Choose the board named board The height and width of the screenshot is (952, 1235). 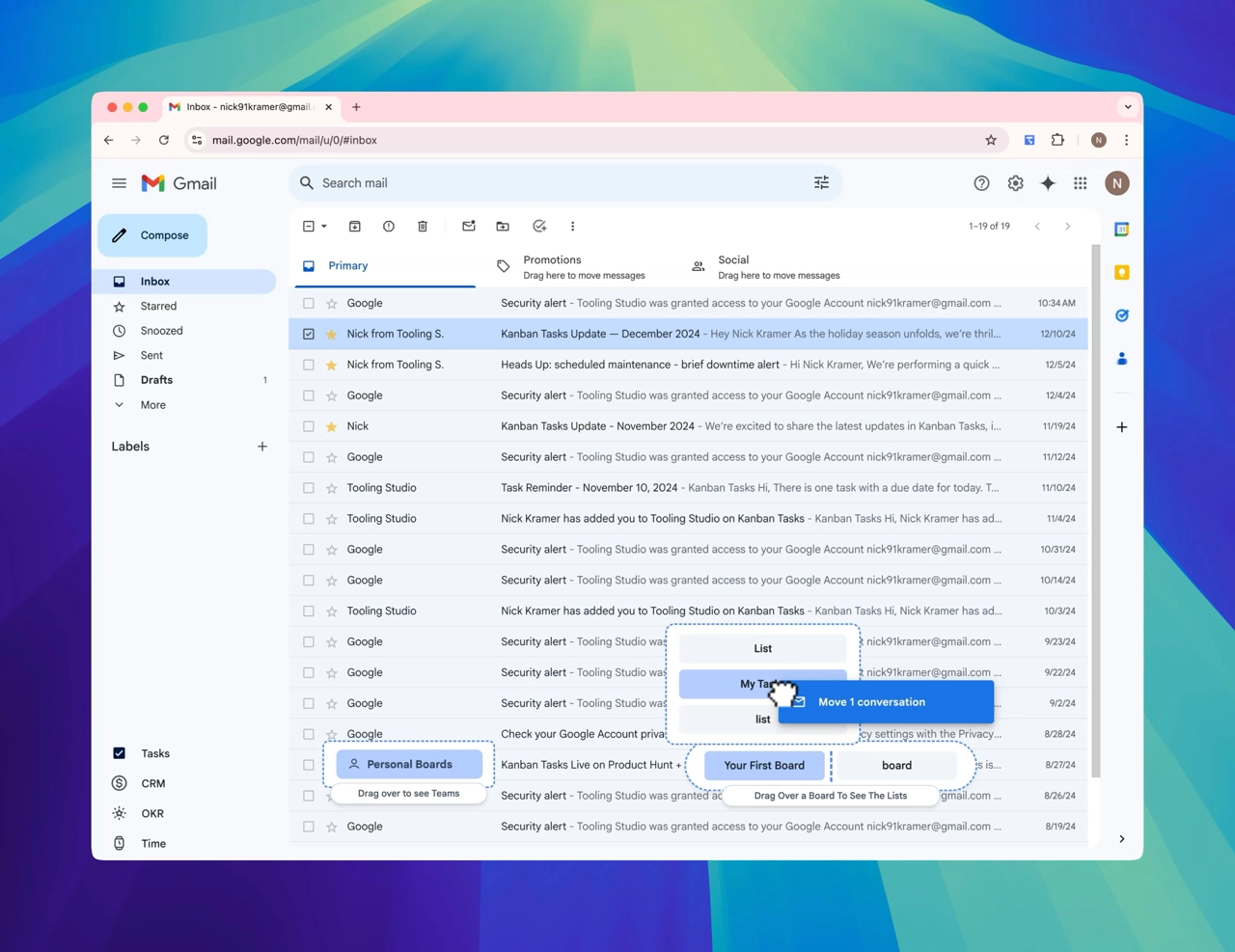coord(896,765)
